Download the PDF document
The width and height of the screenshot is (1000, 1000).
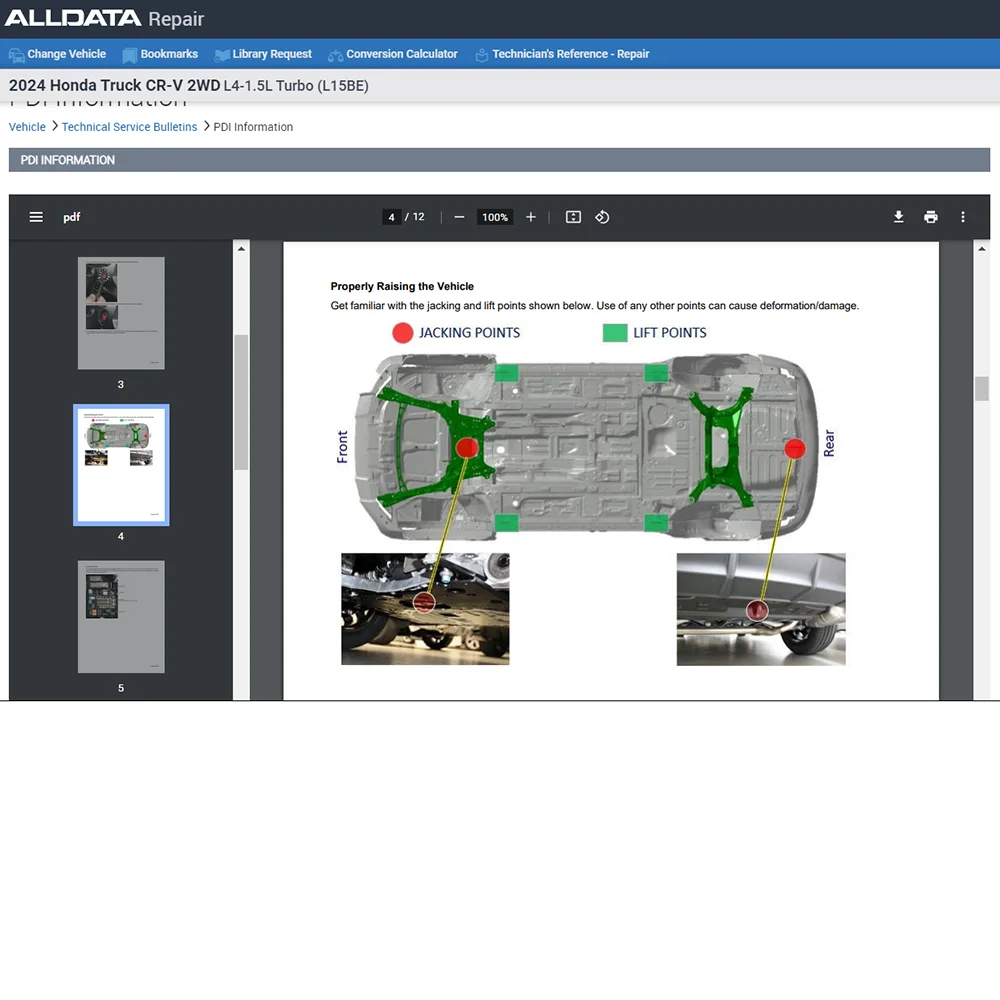point(899,217)
